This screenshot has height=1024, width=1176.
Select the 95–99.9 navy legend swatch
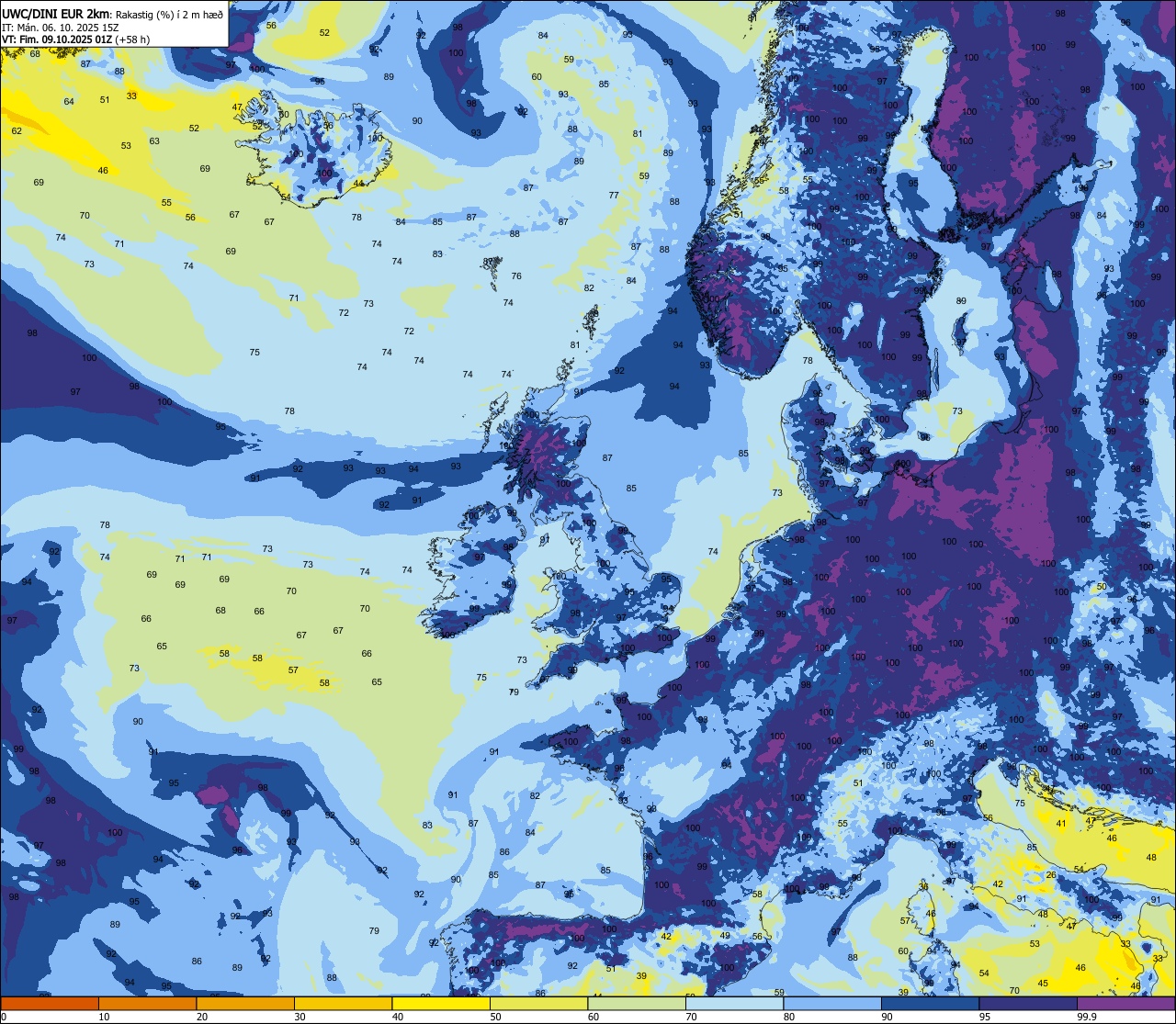(x=1028, y=1003)
